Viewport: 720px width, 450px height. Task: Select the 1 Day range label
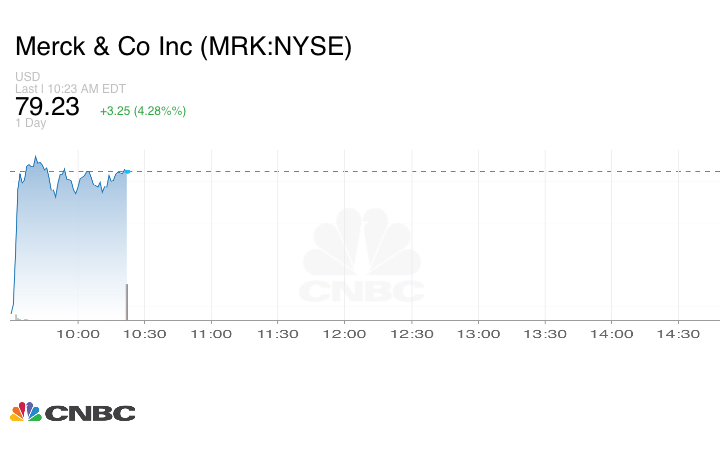[31, 124]
